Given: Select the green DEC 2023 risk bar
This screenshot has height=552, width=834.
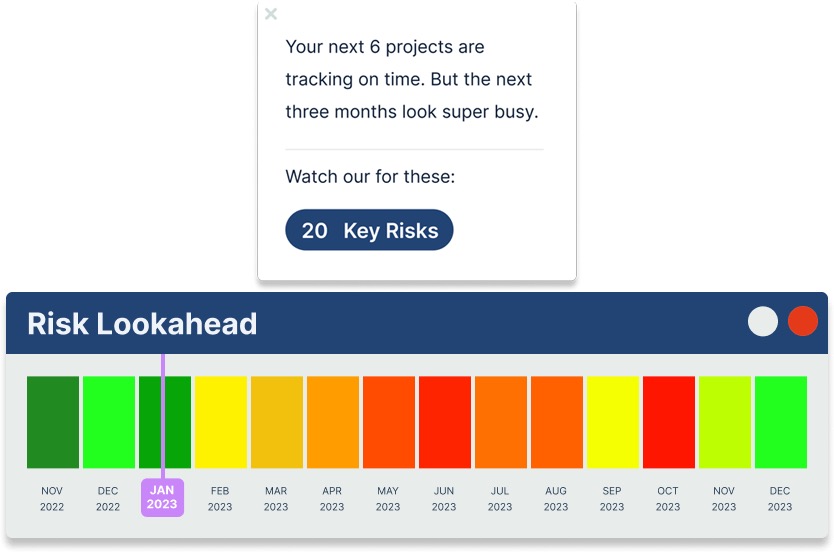Looking at the screenshot, I should (781, 422).
